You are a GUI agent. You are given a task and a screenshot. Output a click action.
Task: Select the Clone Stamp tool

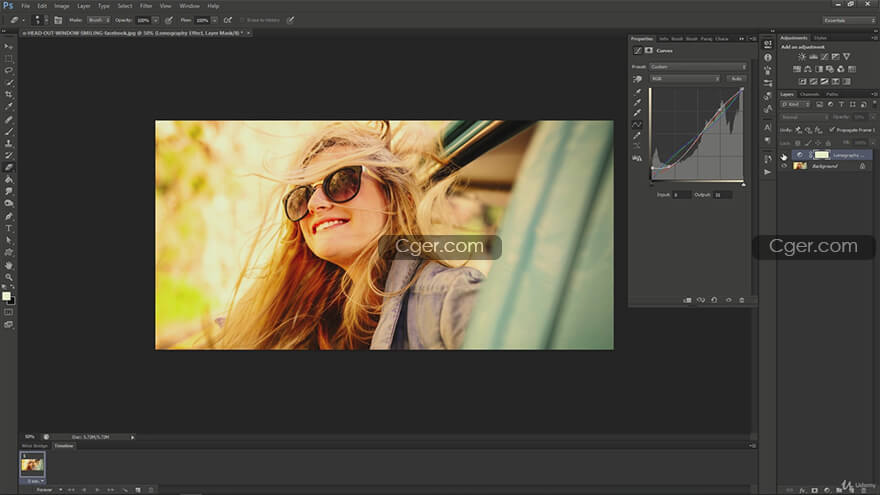pos(8,144)
